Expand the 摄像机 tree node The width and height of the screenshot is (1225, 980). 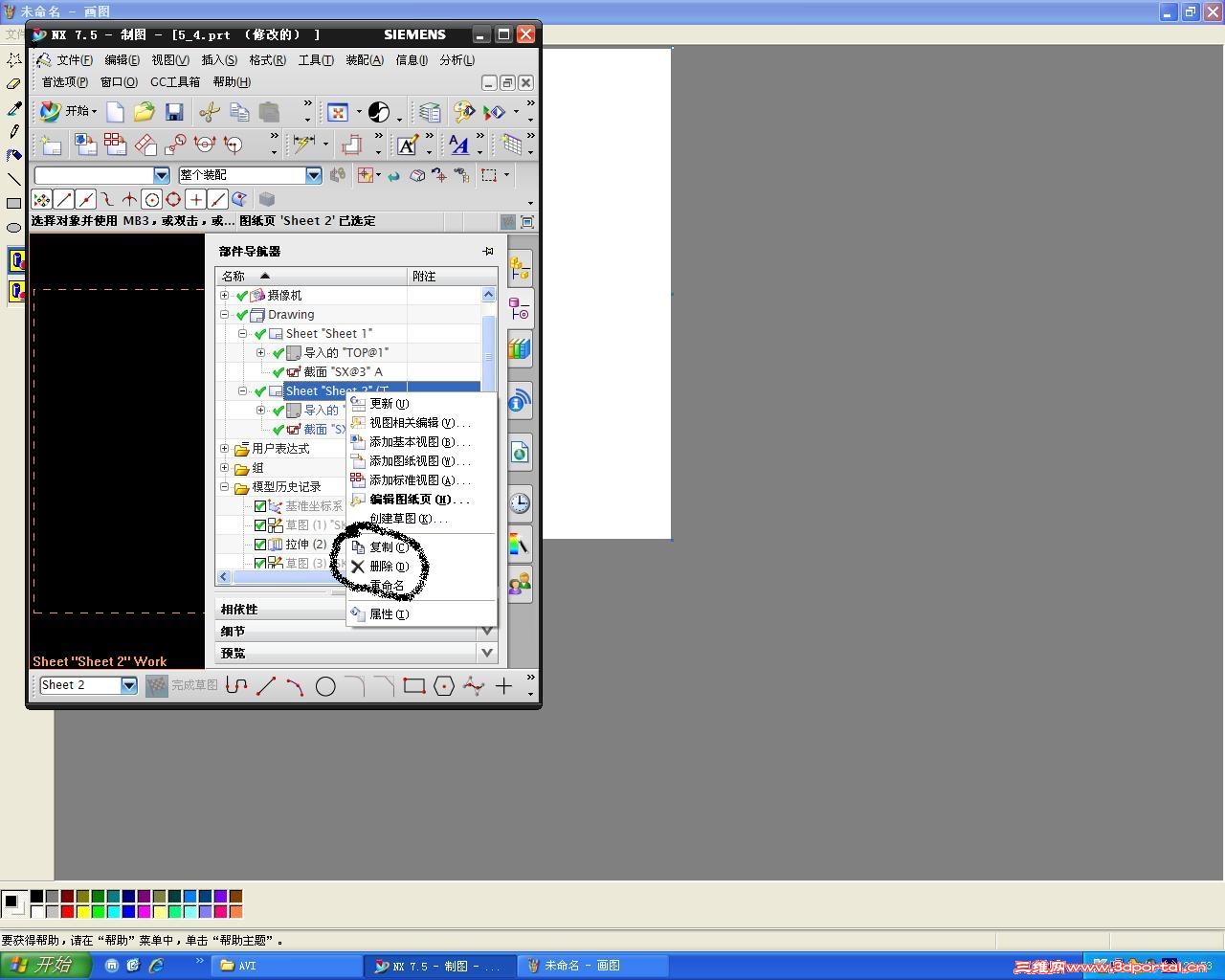click(x=225, y=295)
